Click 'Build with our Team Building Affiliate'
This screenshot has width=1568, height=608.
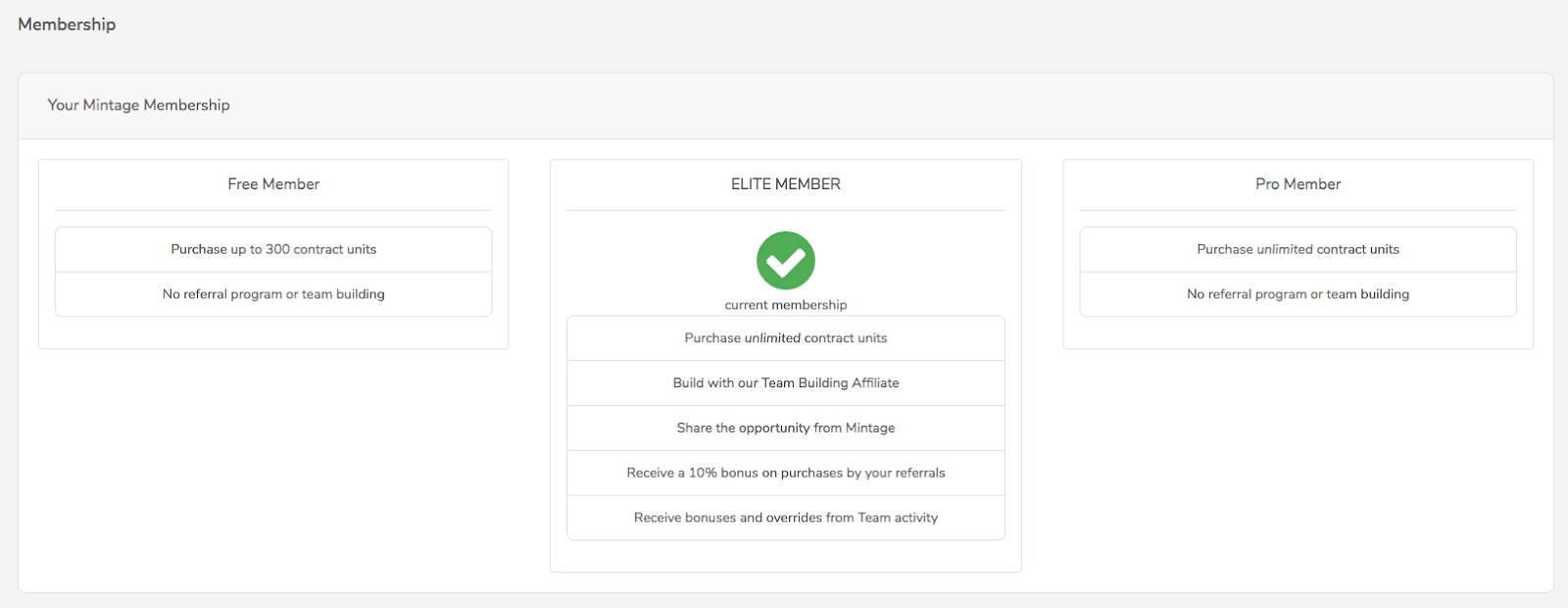tap(786, 383)
